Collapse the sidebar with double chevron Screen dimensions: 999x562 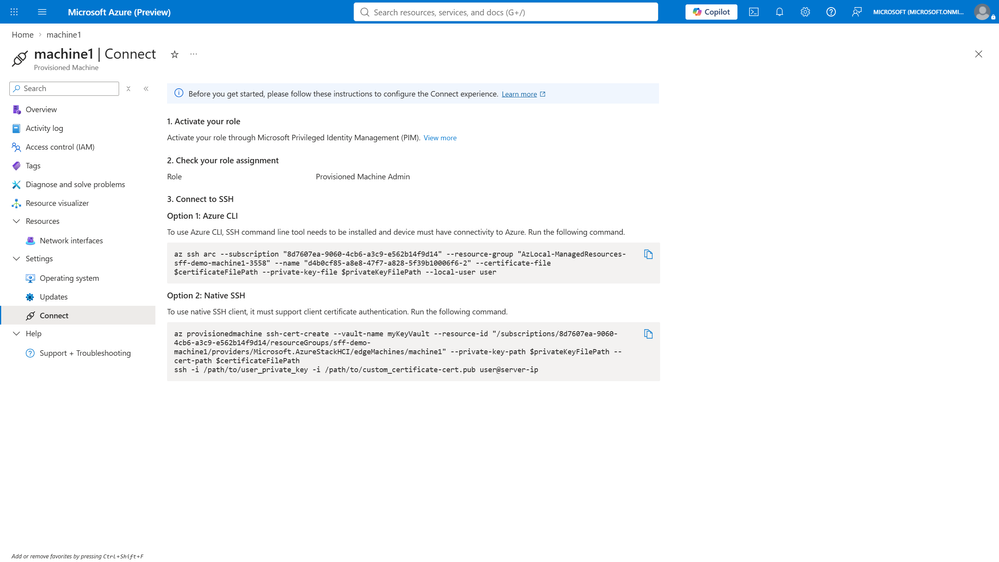(x=146, y=89)
